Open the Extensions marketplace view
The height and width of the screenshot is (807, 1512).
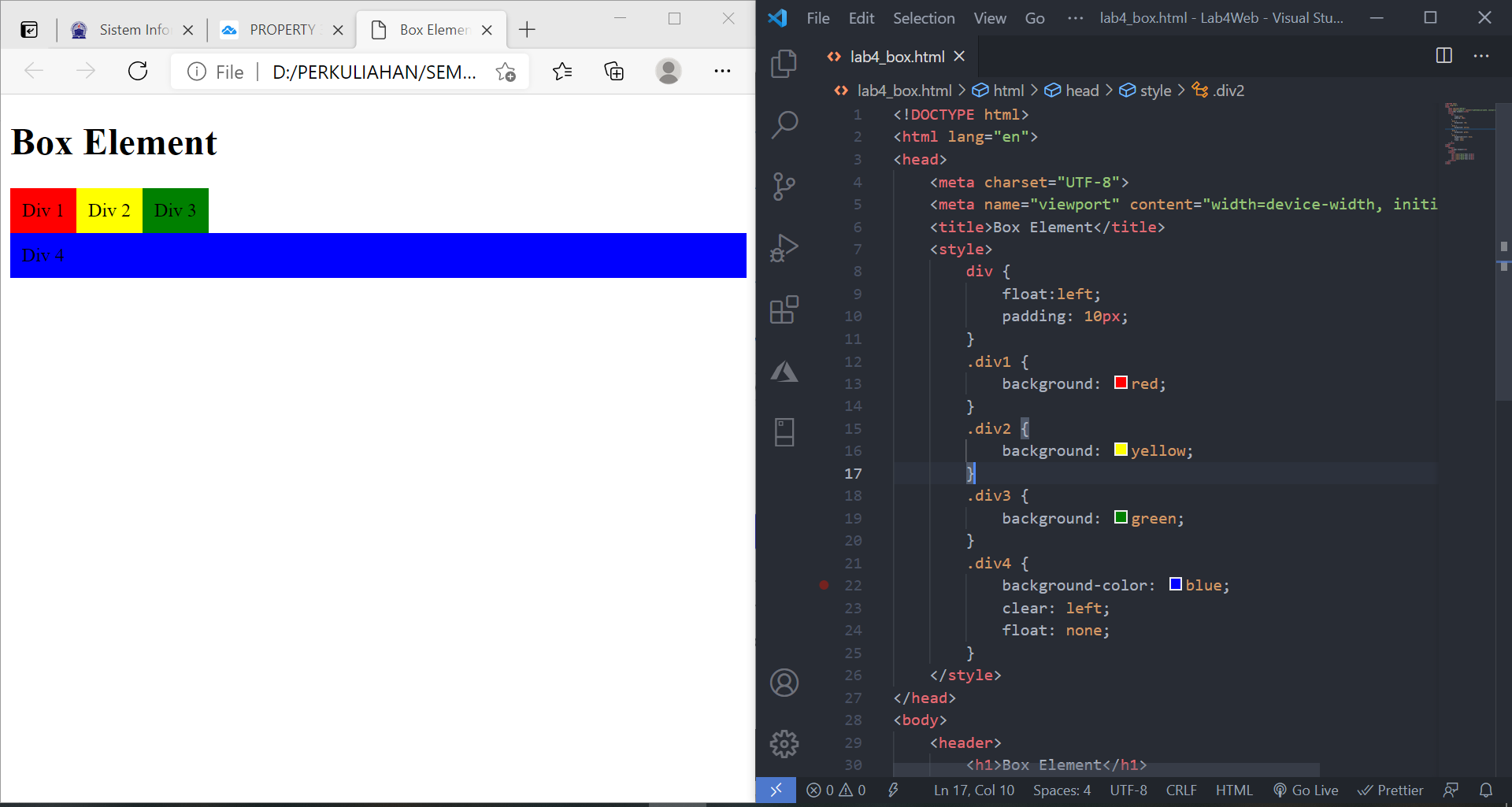click(x=784, y=309)
